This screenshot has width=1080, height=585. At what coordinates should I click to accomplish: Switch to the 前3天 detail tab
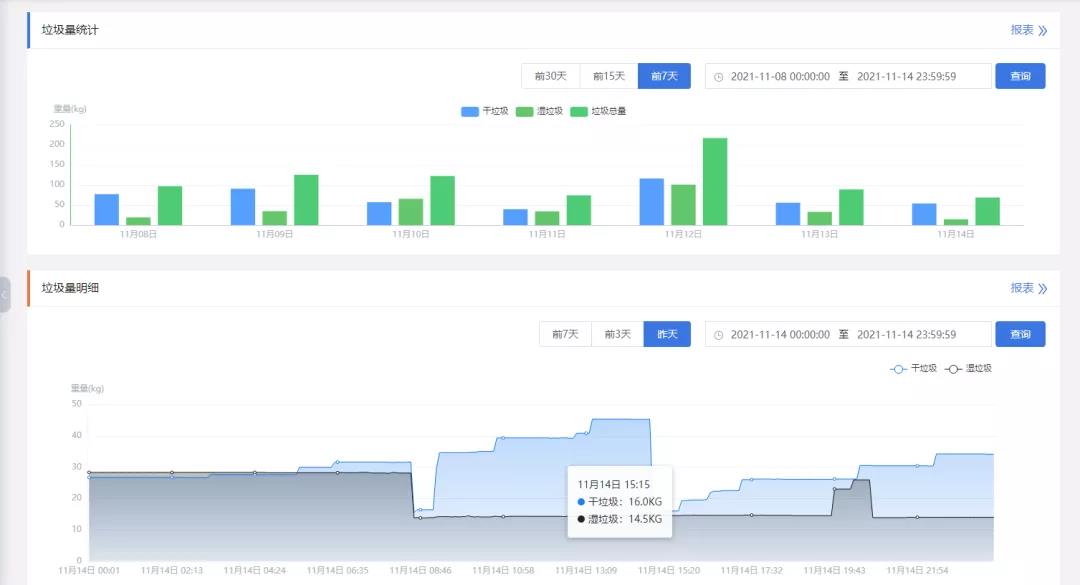coord(617,334)
